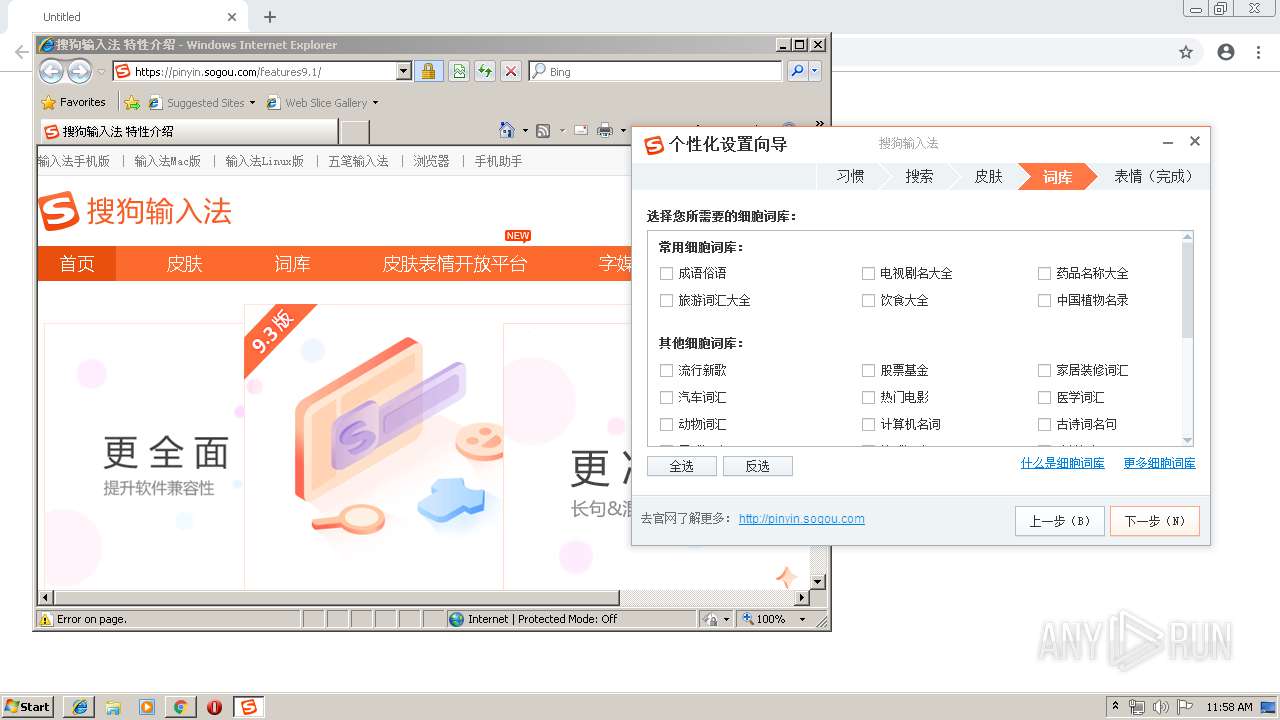Screen dimensions: 1280x720
Task: Click the Bing search magnifier button
Action: (x=797, y=71)
